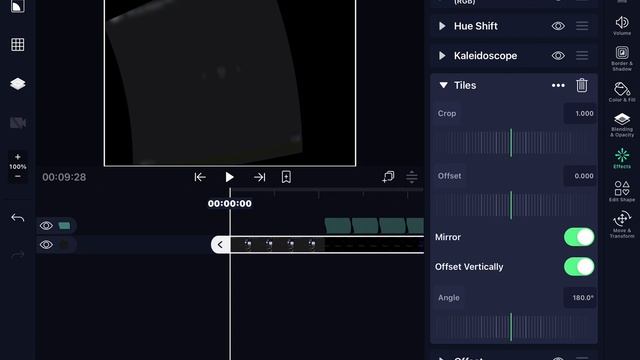
Task: Add a bookmark at playhead
Action: pyautogui.click(x=286, y=177)
